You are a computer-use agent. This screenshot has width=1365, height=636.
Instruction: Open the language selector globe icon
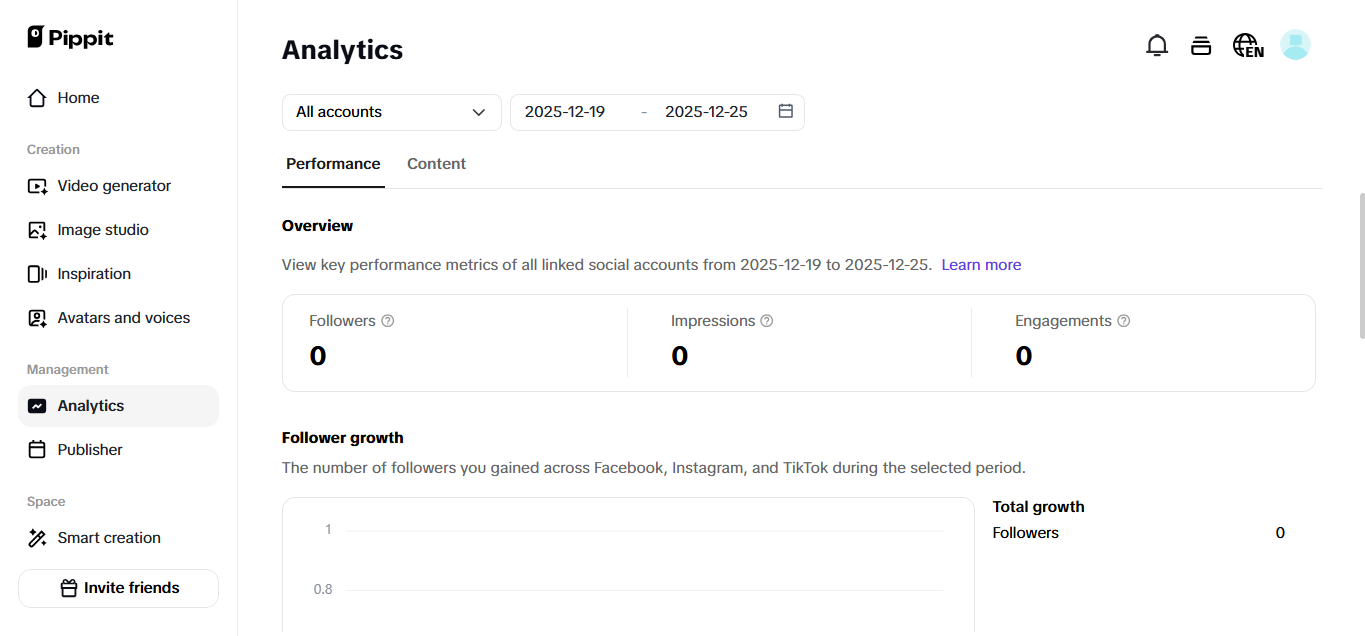[1247, 45]
